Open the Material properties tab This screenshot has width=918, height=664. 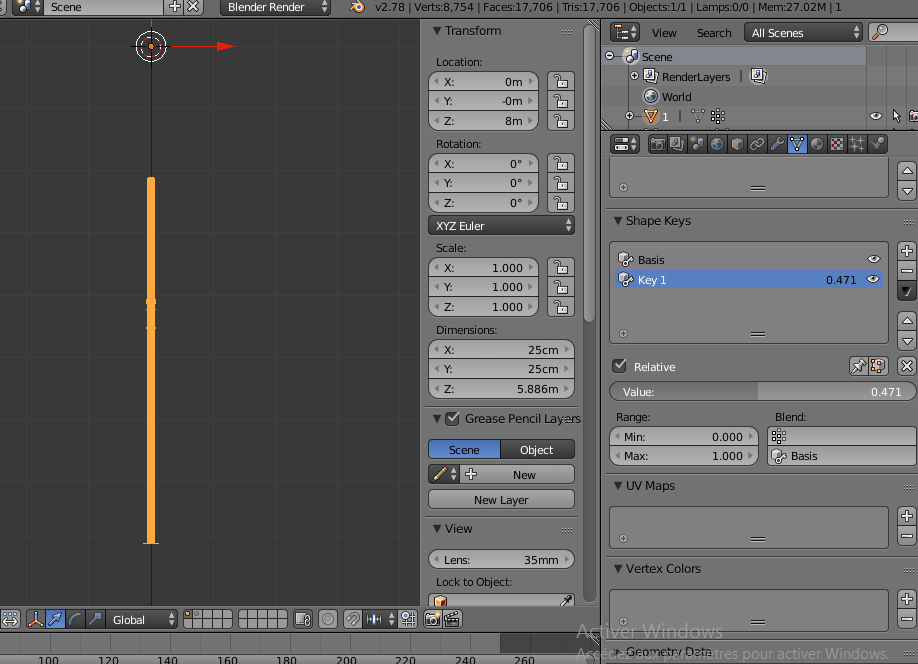click(x=815, y=143)
